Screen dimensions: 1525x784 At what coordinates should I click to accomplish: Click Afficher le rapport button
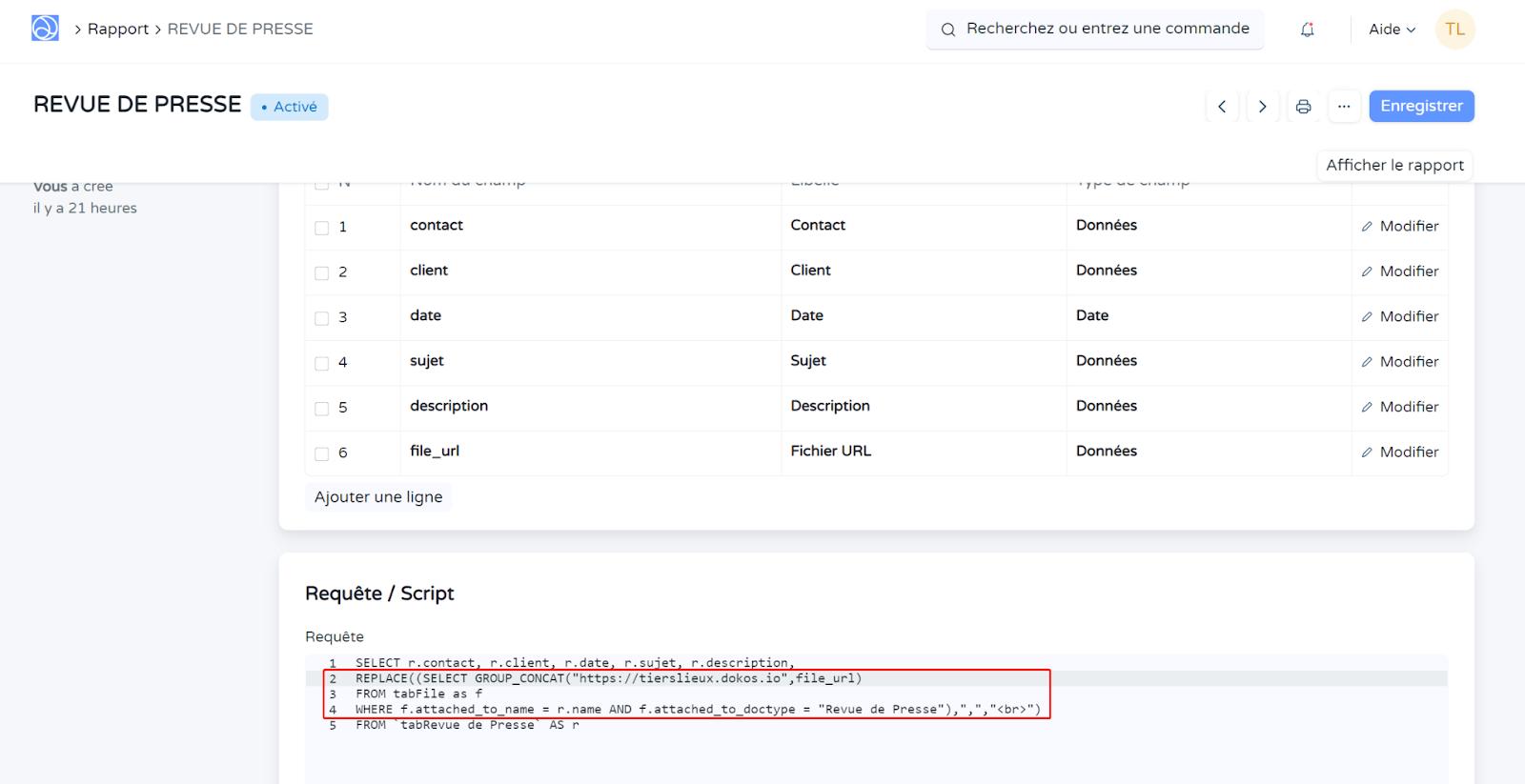pos(1394,165)
